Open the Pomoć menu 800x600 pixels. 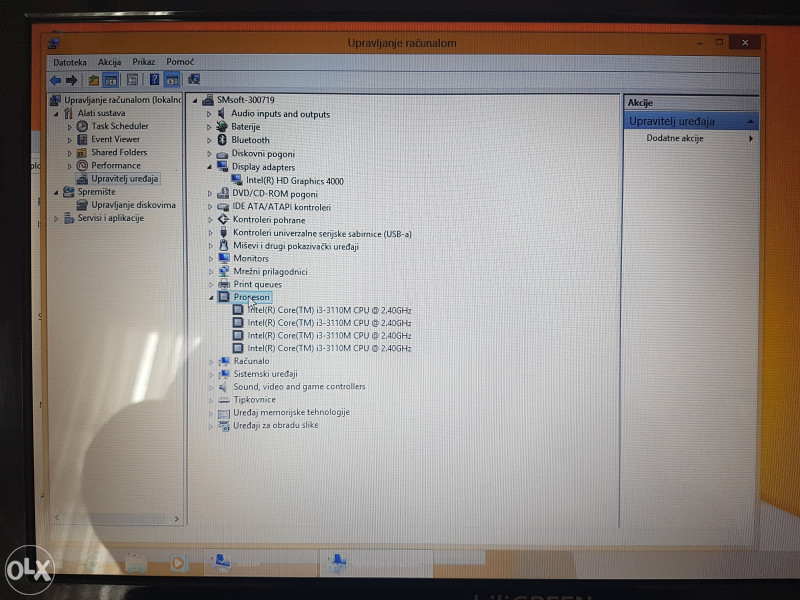[180, 62]
